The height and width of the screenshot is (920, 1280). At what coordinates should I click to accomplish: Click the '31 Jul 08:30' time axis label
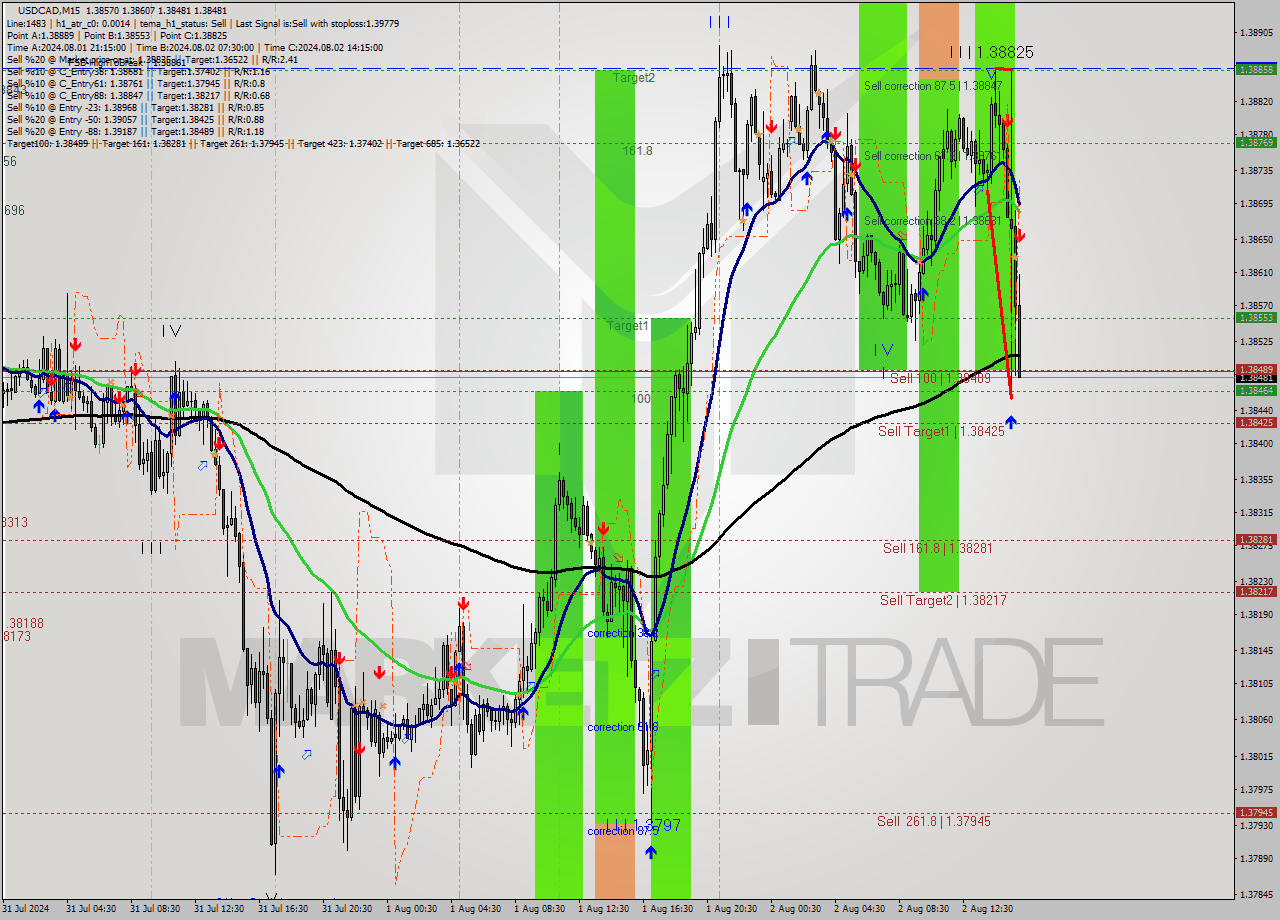click(x=154, y=909)
